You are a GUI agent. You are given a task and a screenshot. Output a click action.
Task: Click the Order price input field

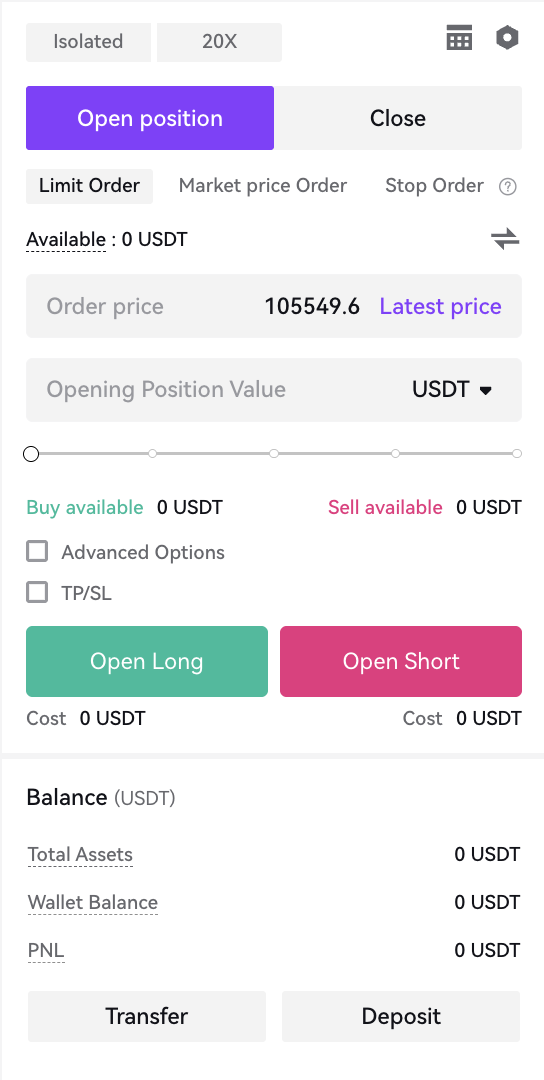pos(274,306)
